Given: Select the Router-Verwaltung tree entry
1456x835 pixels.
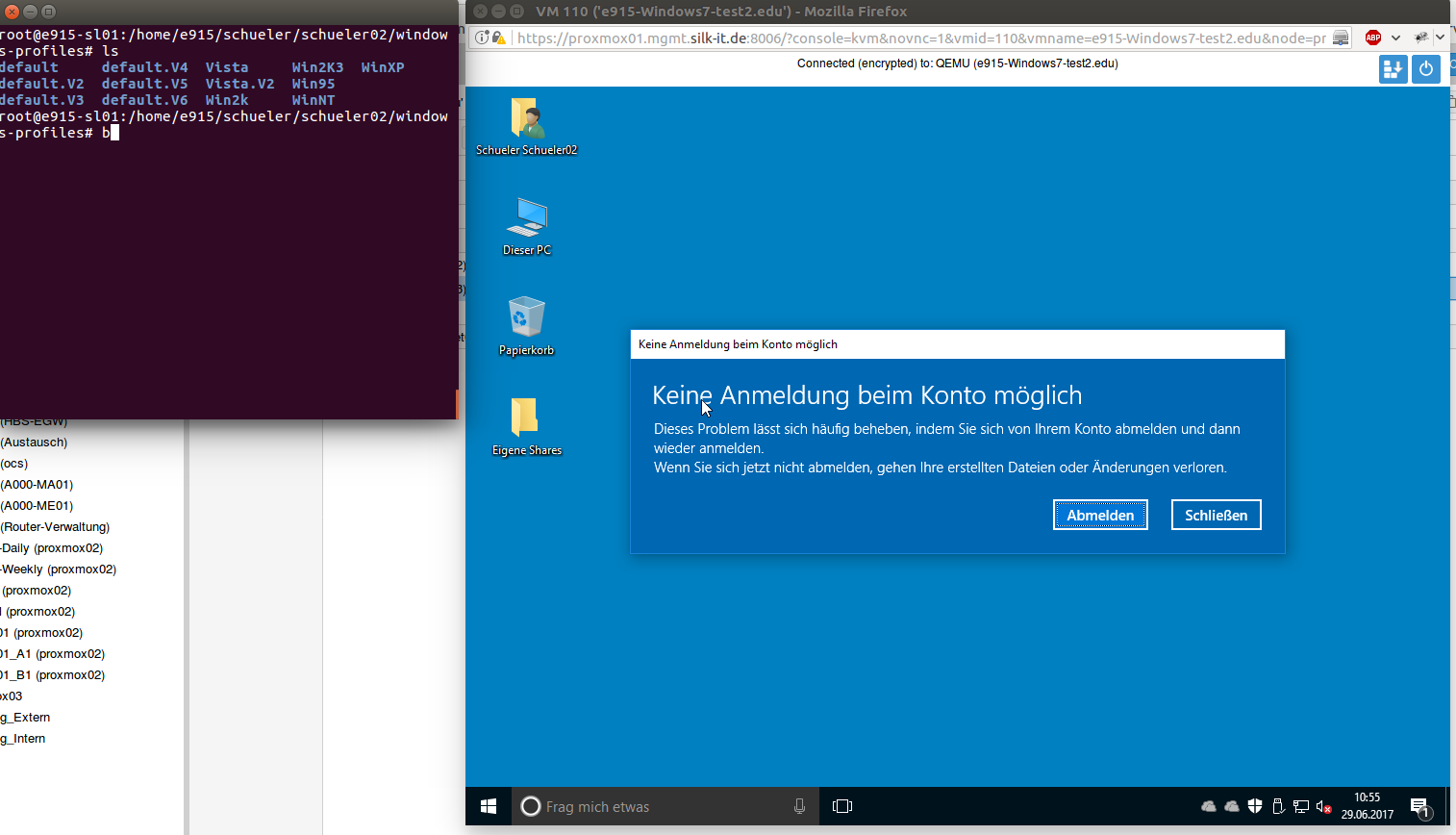Looking at the screenshot, I should (56, 527).
